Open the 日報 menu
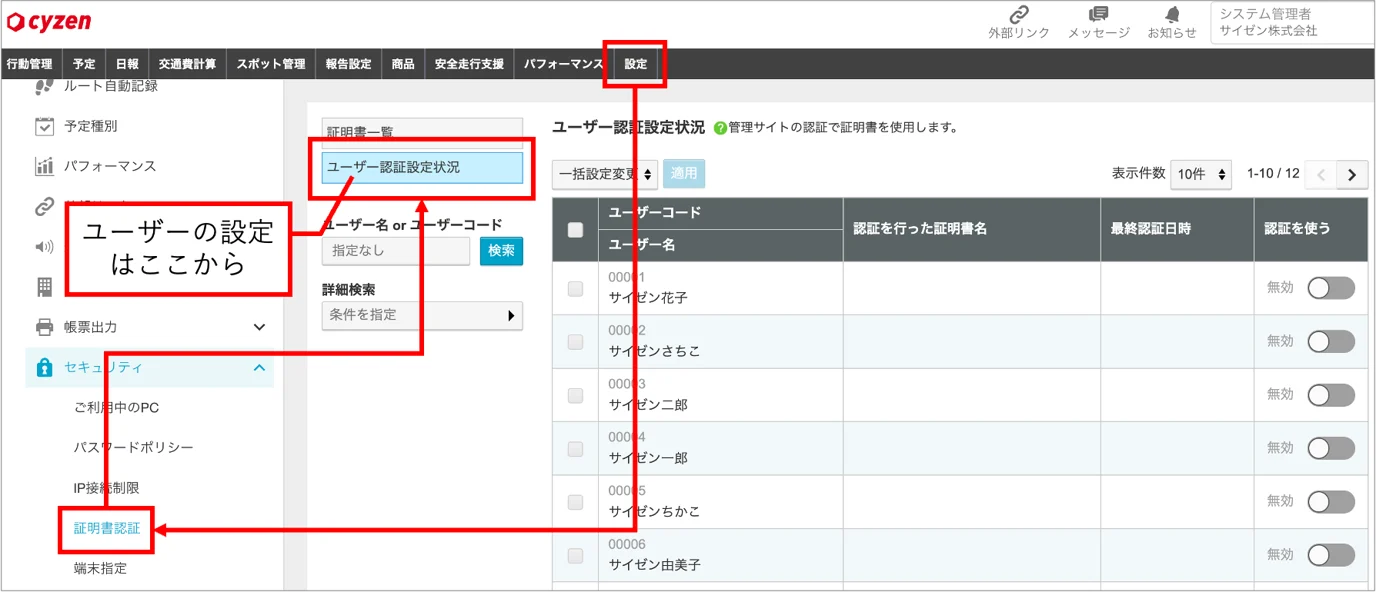Image resolution: width=1376 pixels, height=592 pixels. click(x=127, y=64)
